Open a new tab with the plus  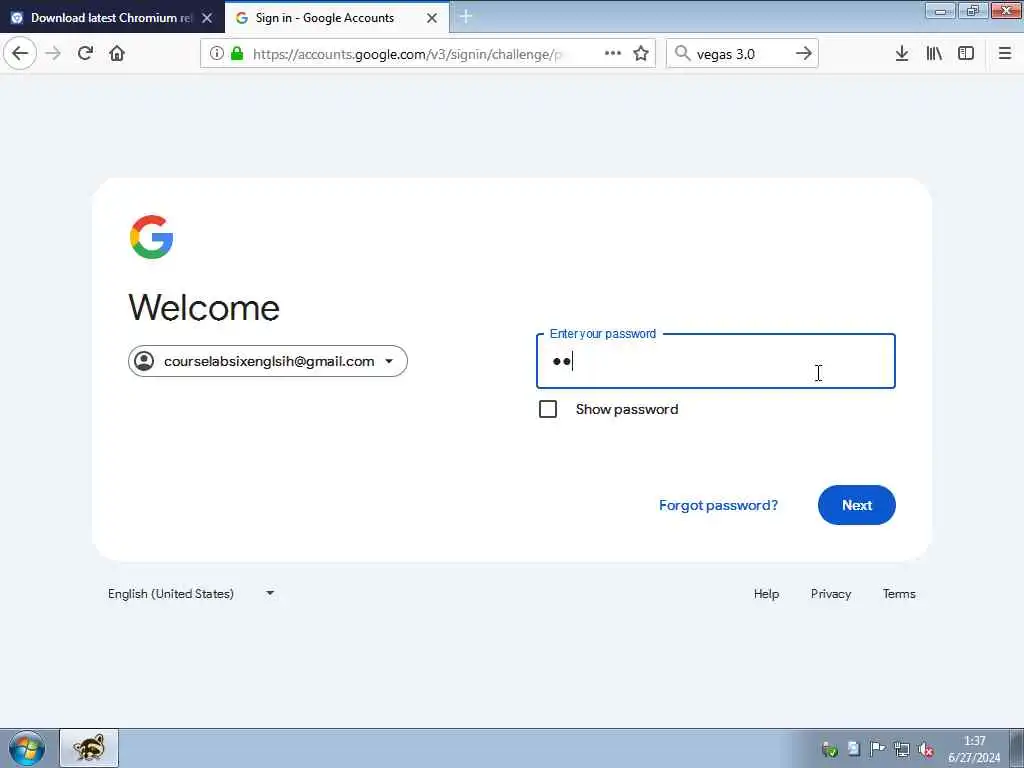tap(466, 17)
